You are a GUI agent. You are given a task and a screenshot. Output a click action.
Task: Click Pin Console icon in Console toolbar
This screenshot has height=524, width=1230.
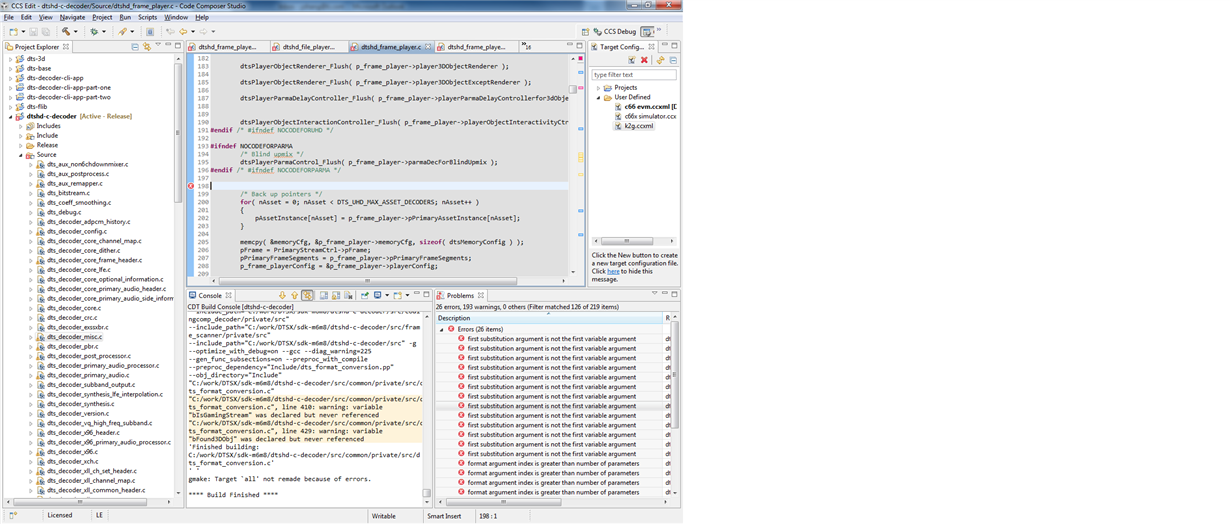[x=365, y=295]
